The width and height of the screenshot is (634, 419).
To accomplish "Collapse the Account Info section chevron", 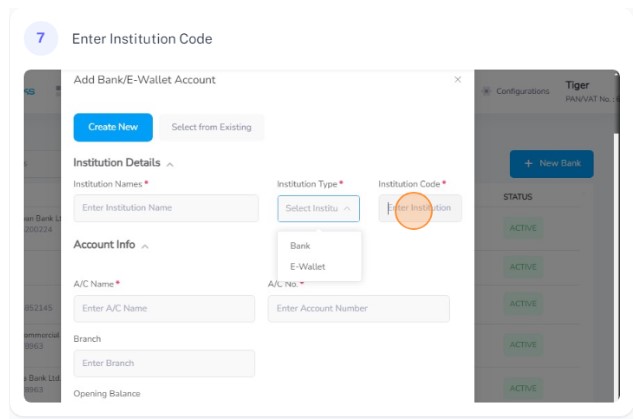I will tap(145, 246).
